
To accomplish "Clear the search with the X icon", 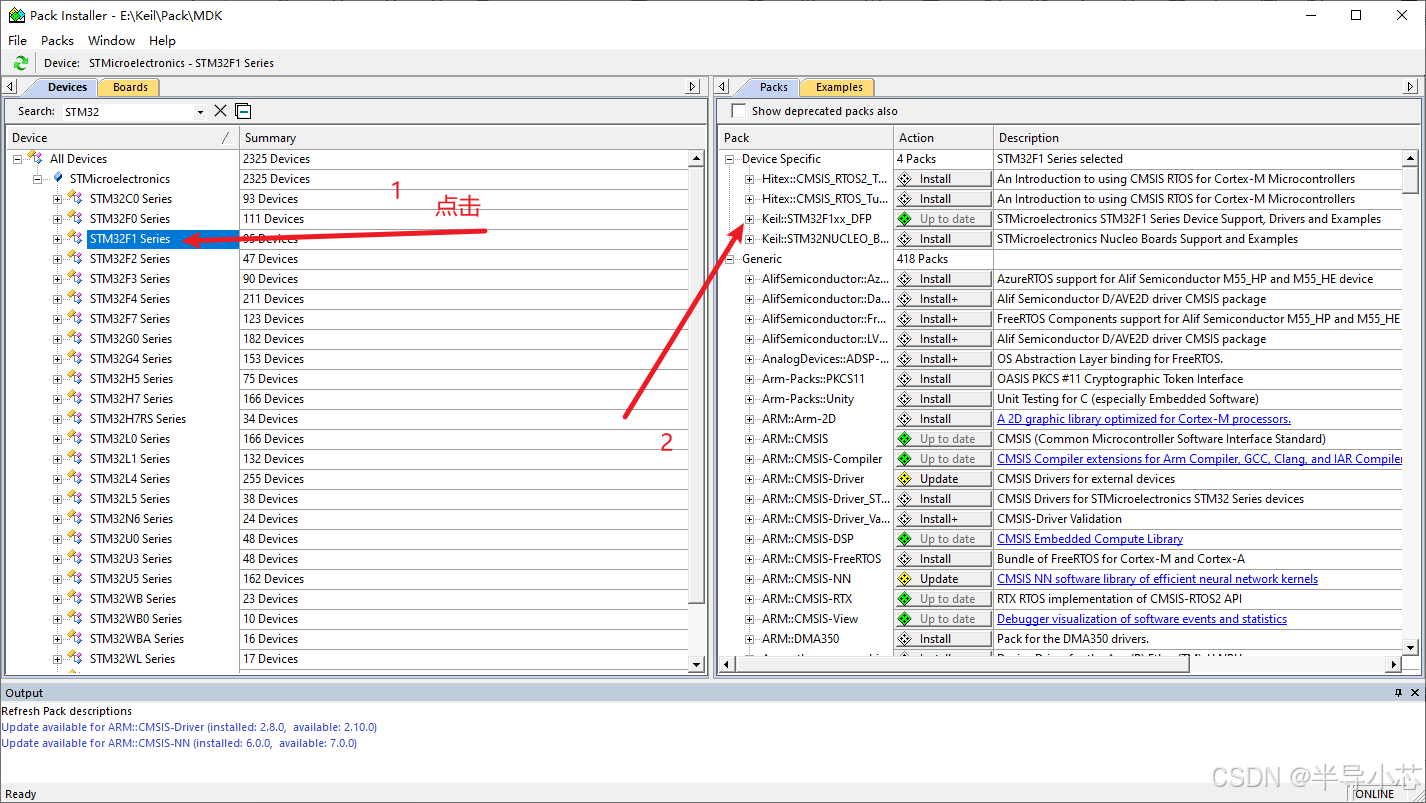I will pos(221,111).
